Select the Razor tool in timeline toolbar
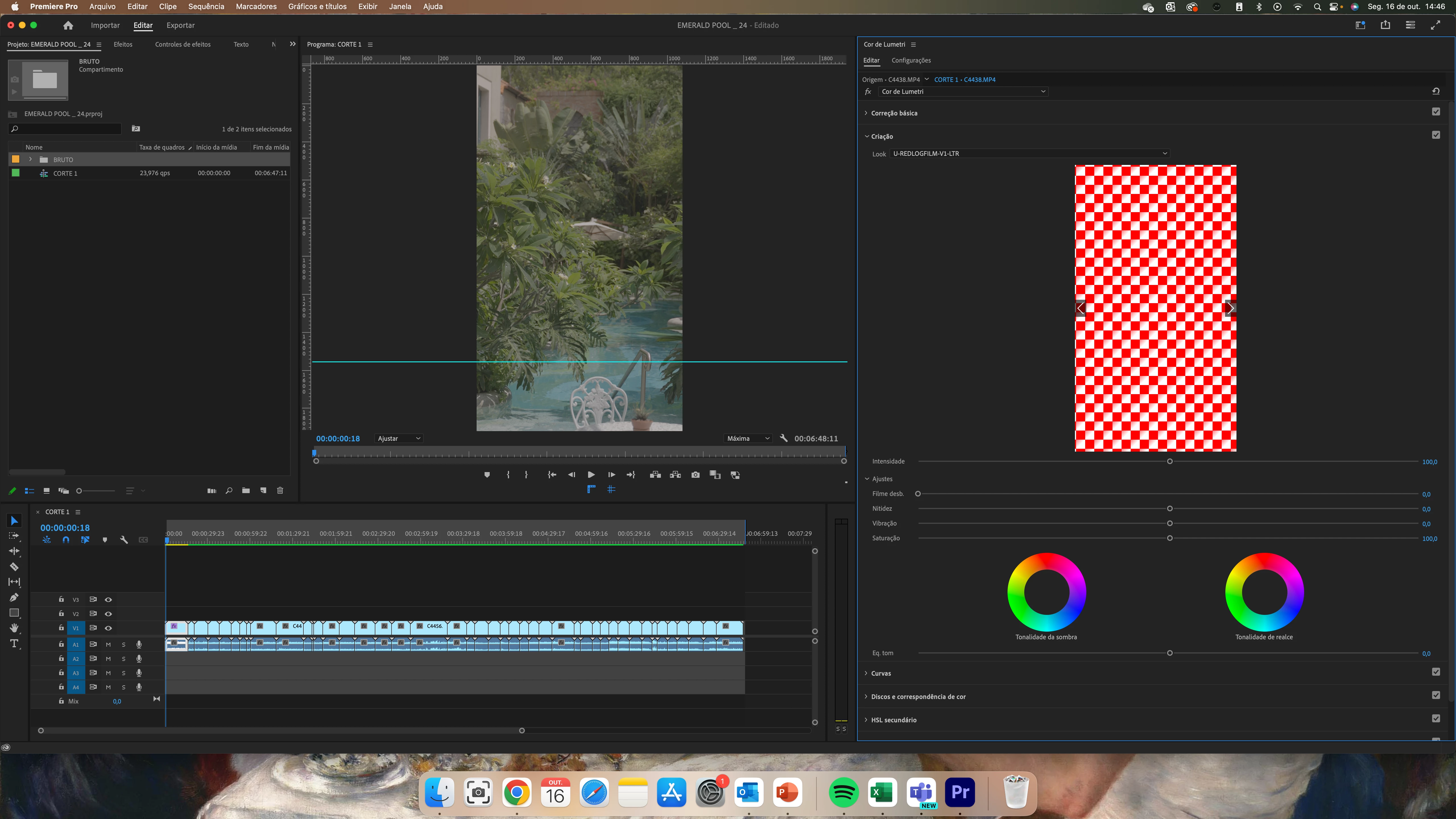Image resolution: width=1456 pixels, height=819 pixels. pos(14,566)
